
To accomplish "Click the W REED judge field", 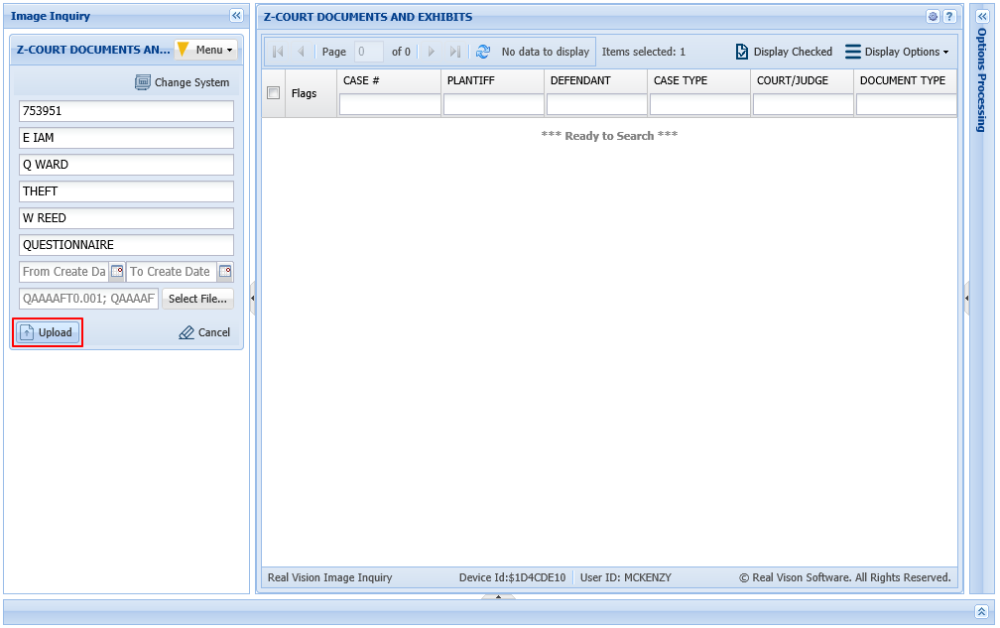I will pos(126,218).
